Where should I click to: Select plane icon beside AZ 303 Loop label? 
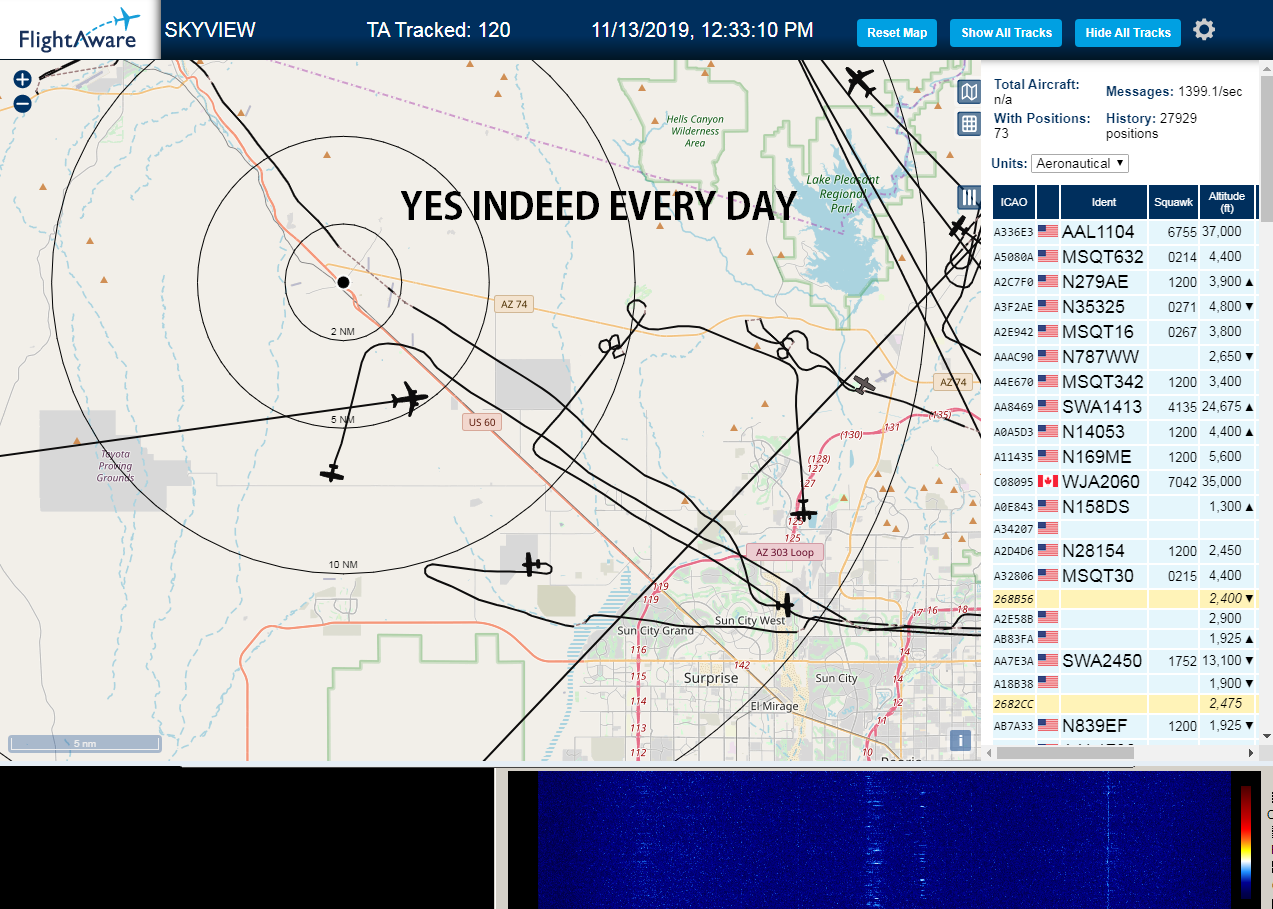[803, 510]
